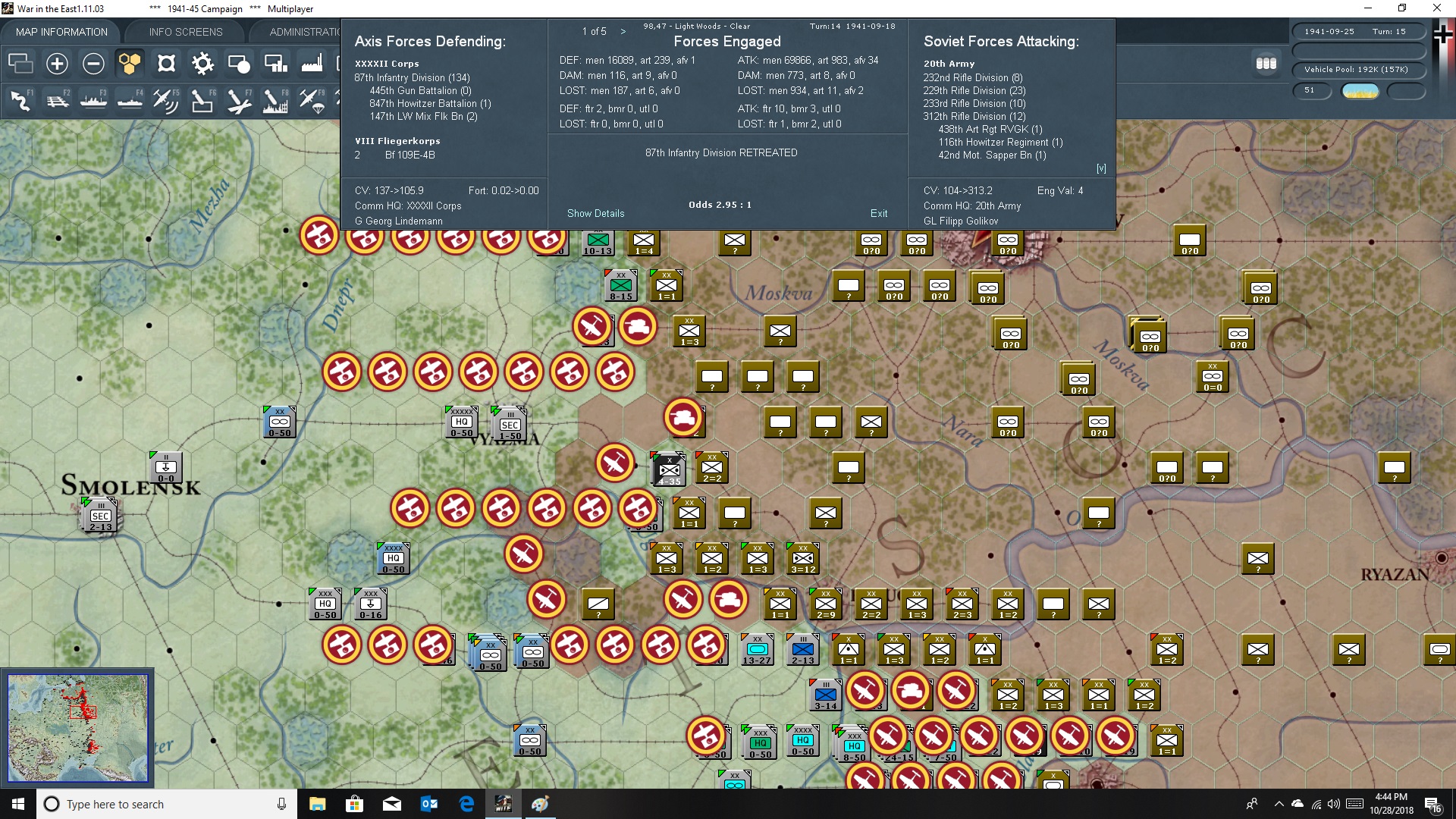Switch to Map Information tab
This screenshot has width=1456, height=819.
coord(61,32)
